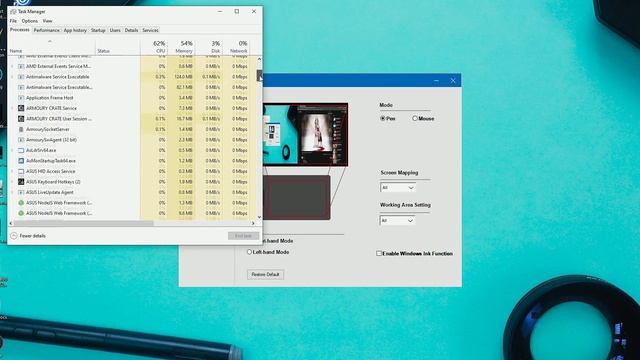Screen dimensions: 640x360
Task: Click the Fewer details link
Action: pyautogui.click(x=33, y=236)
